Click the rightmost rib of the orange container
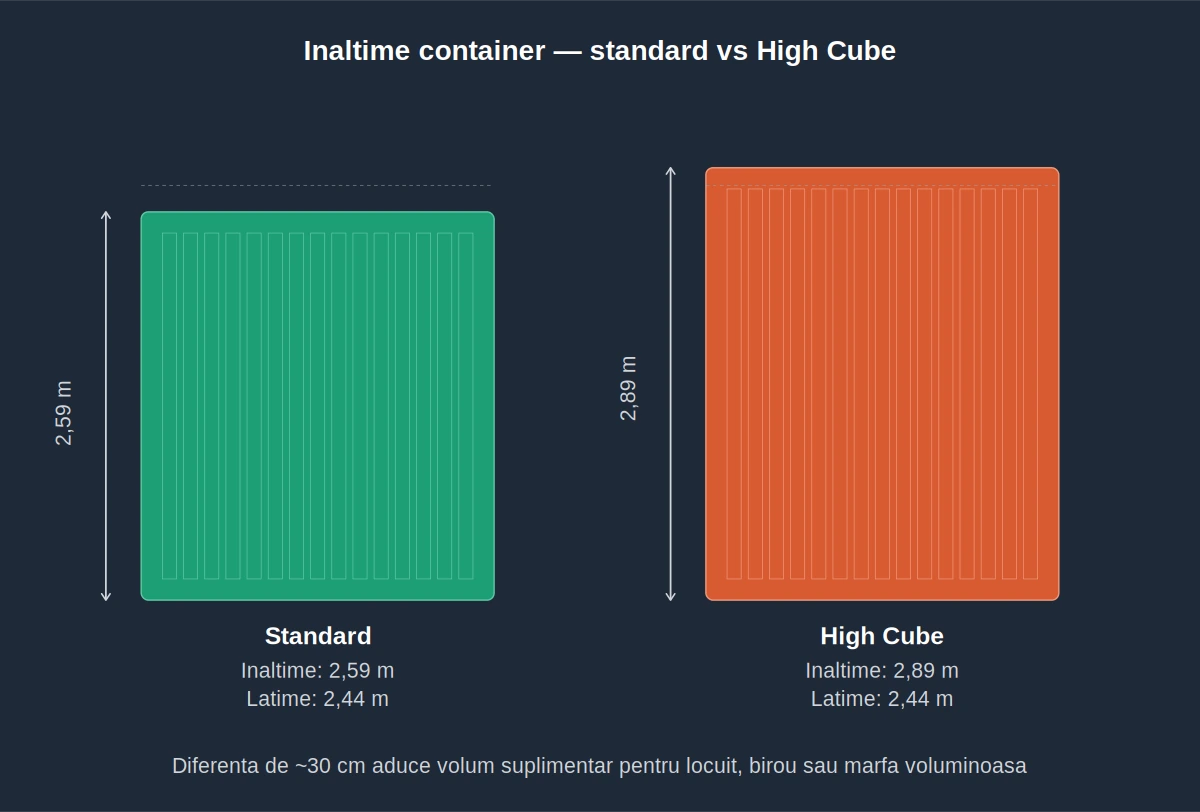 [1030, 384]
